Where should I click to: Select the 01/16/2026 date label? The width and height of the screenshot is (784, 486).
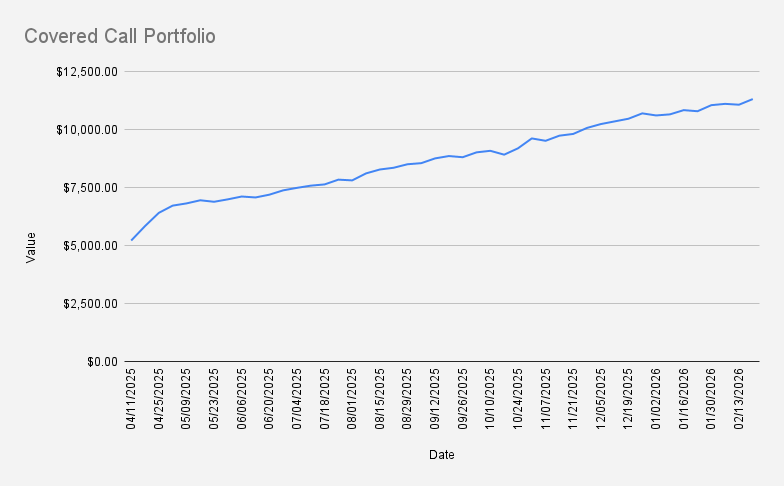coord(683,399)
